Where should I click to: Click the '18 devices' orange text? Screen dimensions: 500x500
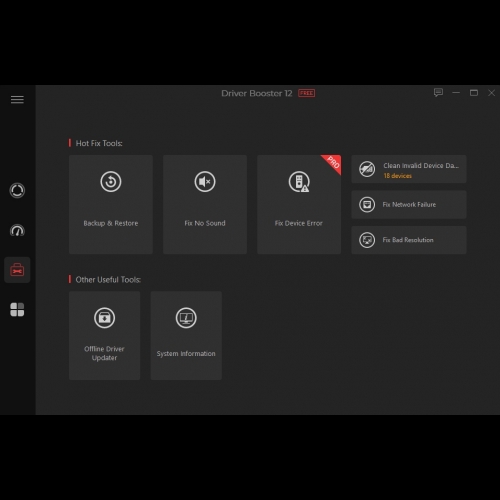[397, 176]
